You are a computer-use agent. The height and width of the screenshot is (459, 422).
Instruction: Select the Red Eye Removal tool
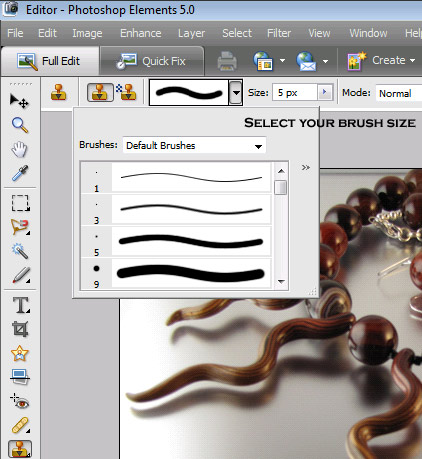click(20, 401)
